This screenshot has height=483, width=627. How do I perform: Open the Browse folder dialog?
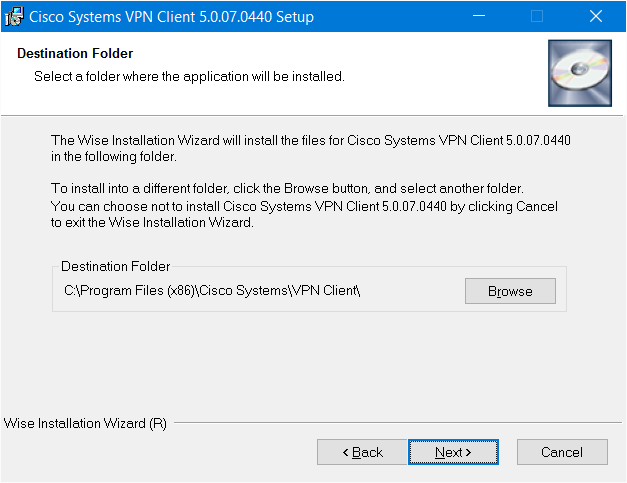tap(510, 291)
